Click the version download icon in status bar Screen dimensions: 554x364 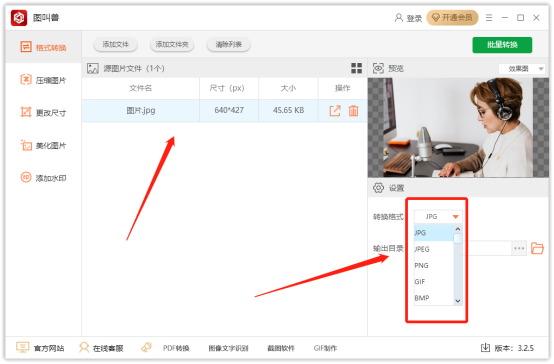pyautogui.click(x=485, y=348)
